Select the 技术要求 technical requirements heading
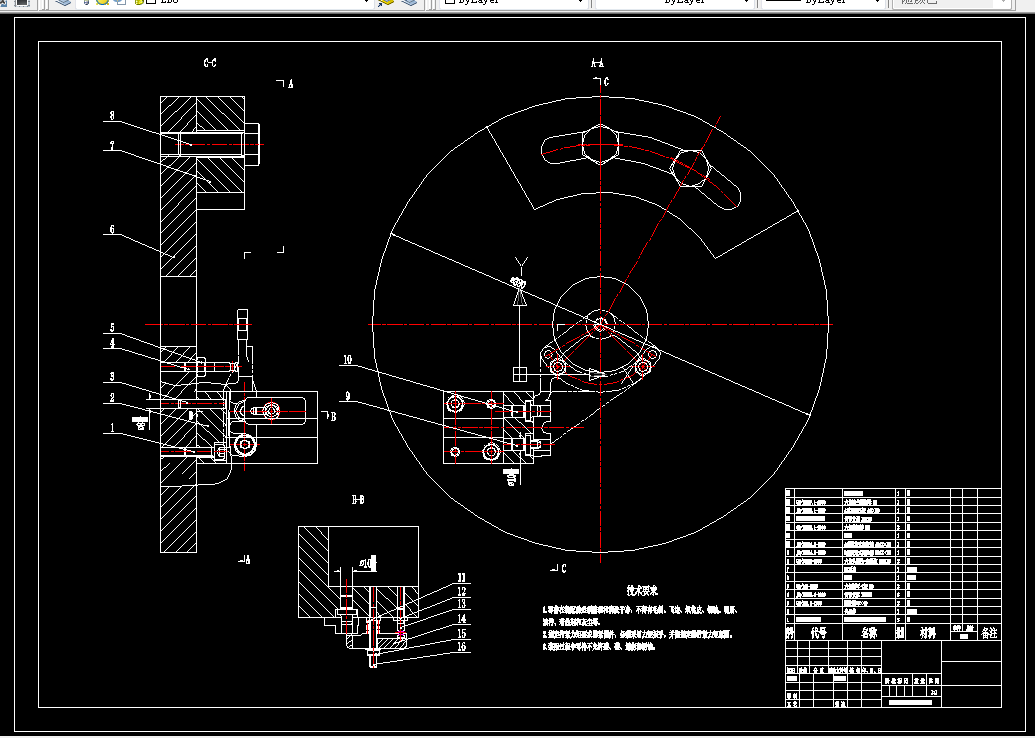1035x738 pixels. [642, 591]
